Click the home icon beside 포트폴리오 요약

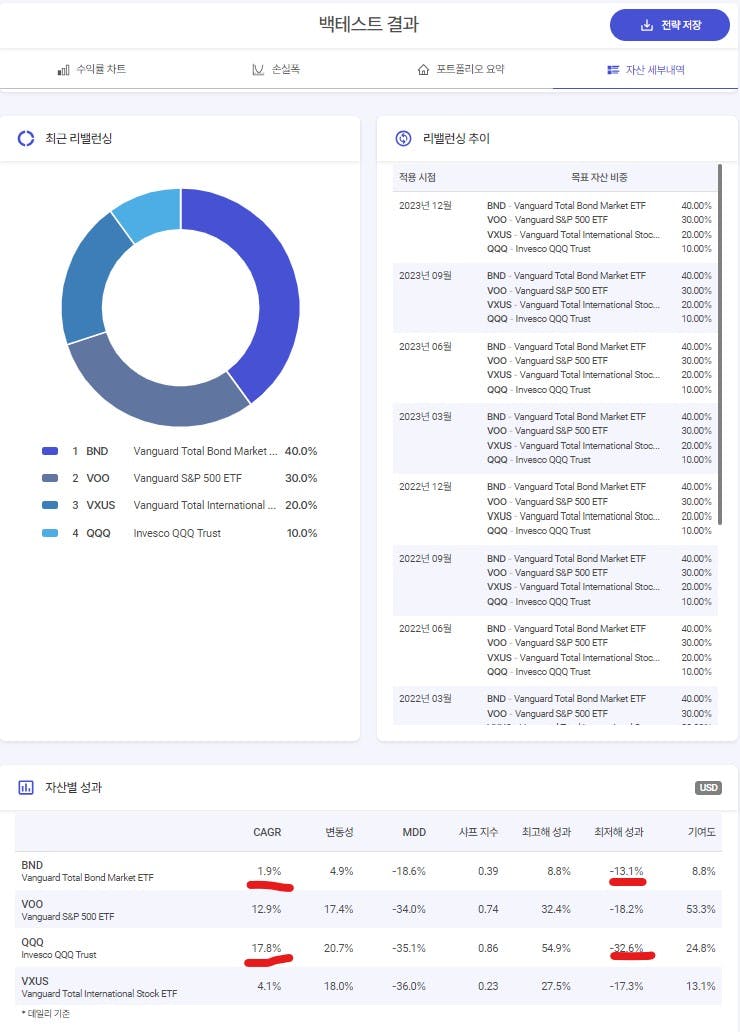coord(423,70)
